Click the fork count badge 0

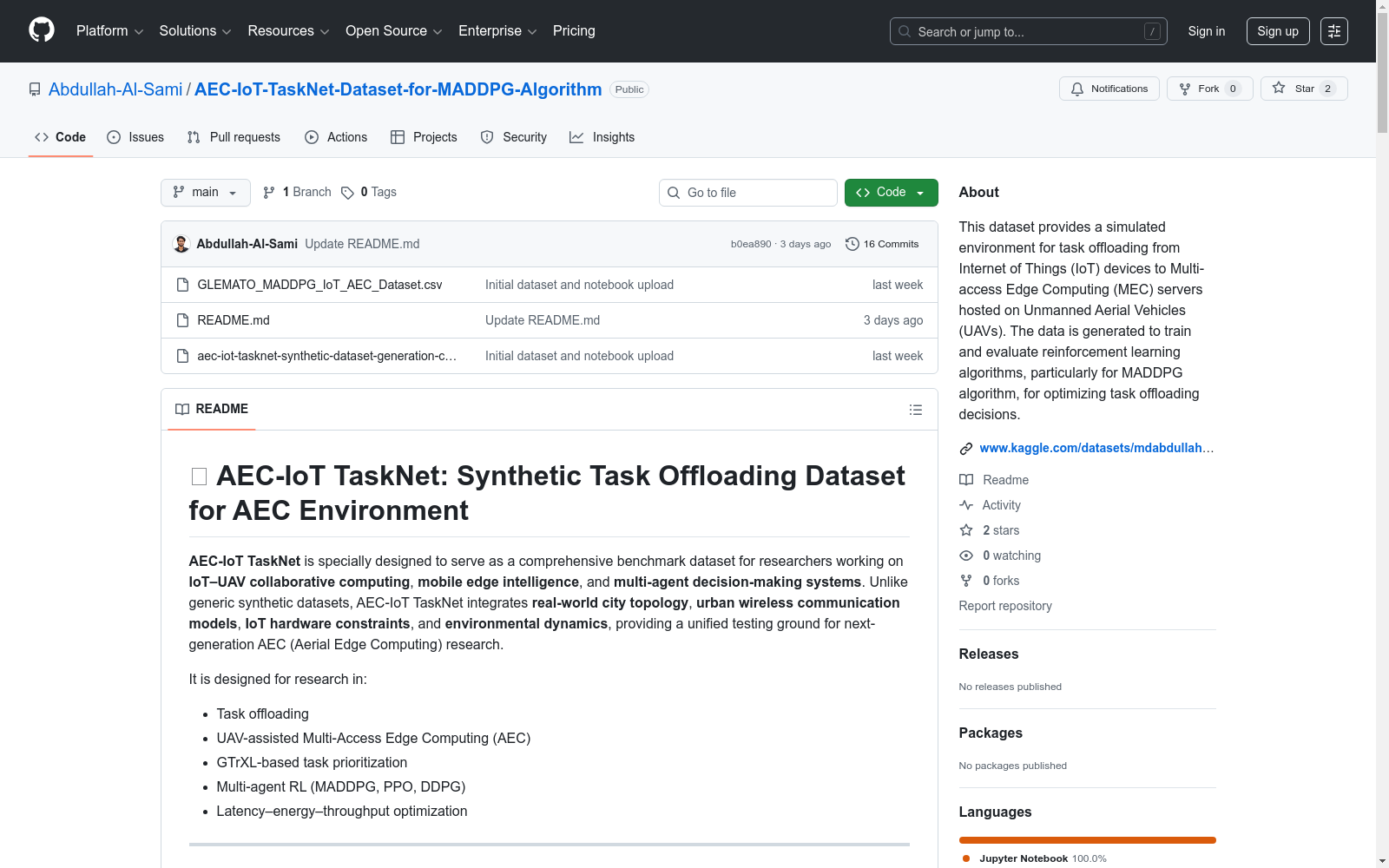[1233, 89]
